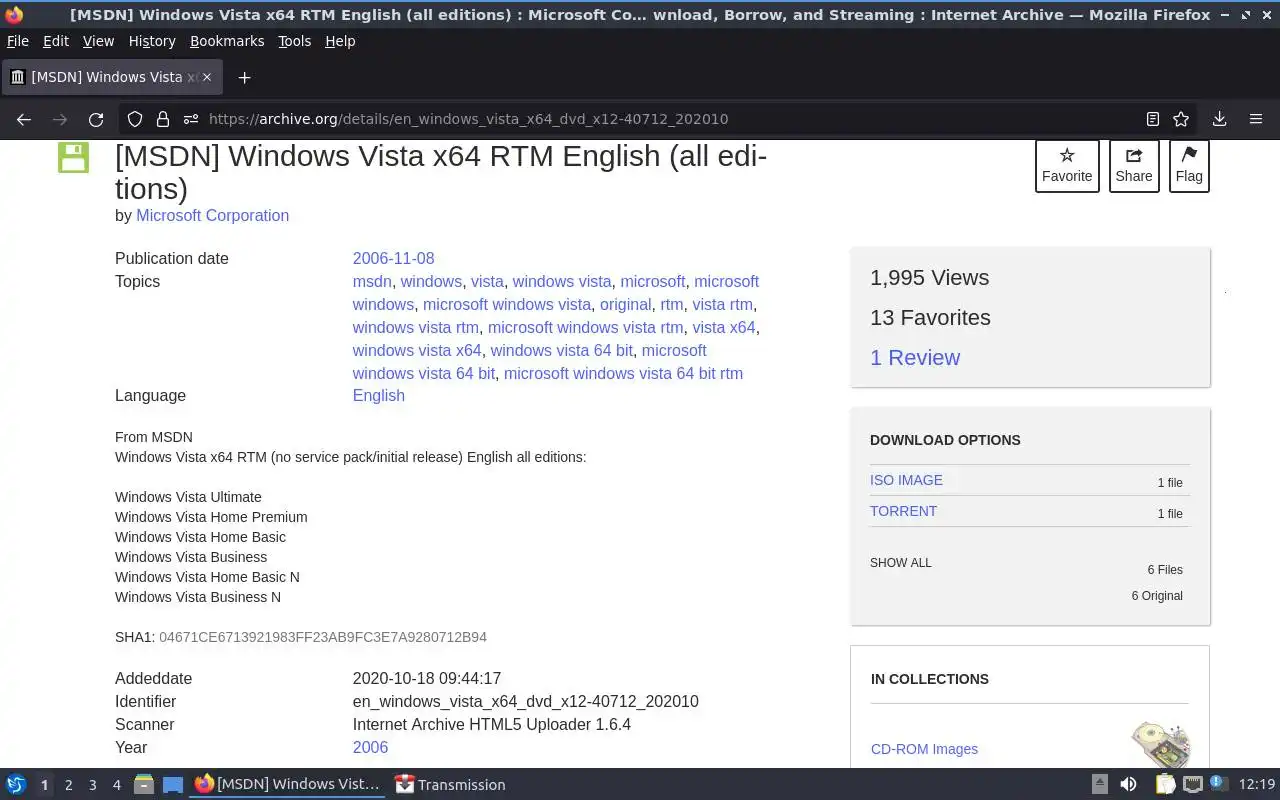Select the SHA1 hash text
Viewport: 1280px width, 800px height.
[x=323, y=637]
